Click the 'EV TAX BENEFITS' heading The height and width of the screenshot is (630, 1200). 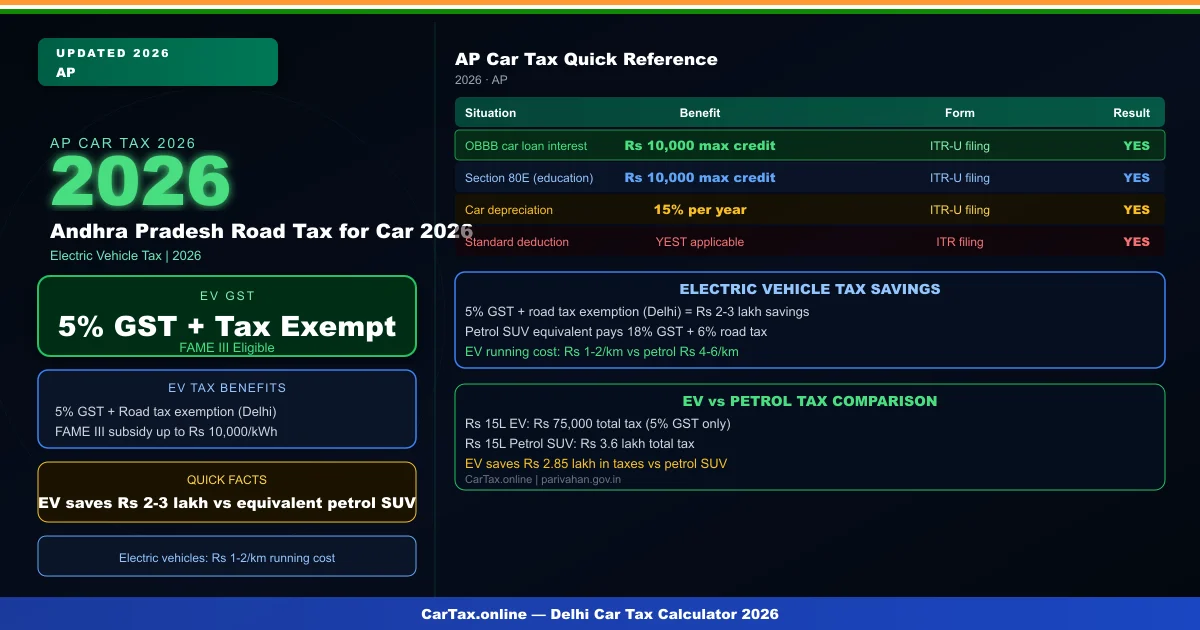point(227,388)
